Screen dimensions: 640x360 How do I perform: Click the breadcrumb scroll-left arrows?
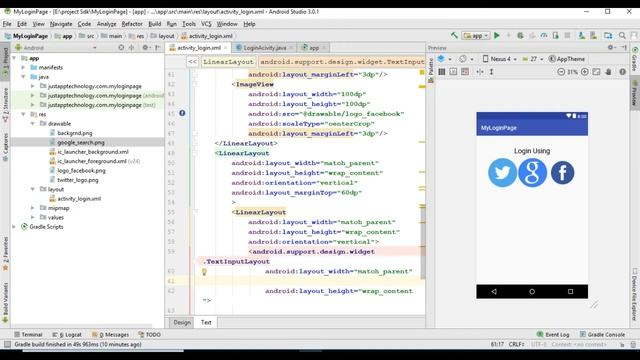pyautogui.click(x=192, y=62)
